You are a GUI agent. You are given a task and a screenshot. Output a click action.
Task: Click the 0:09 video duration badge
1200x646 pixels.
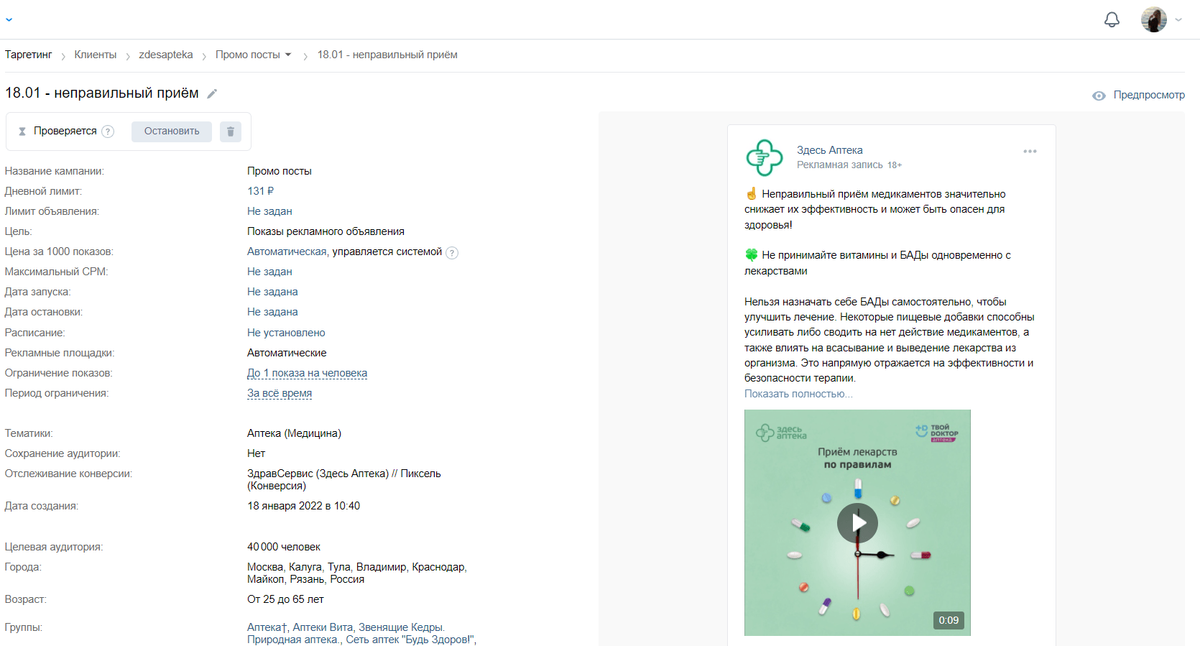[x=948, y=620]
